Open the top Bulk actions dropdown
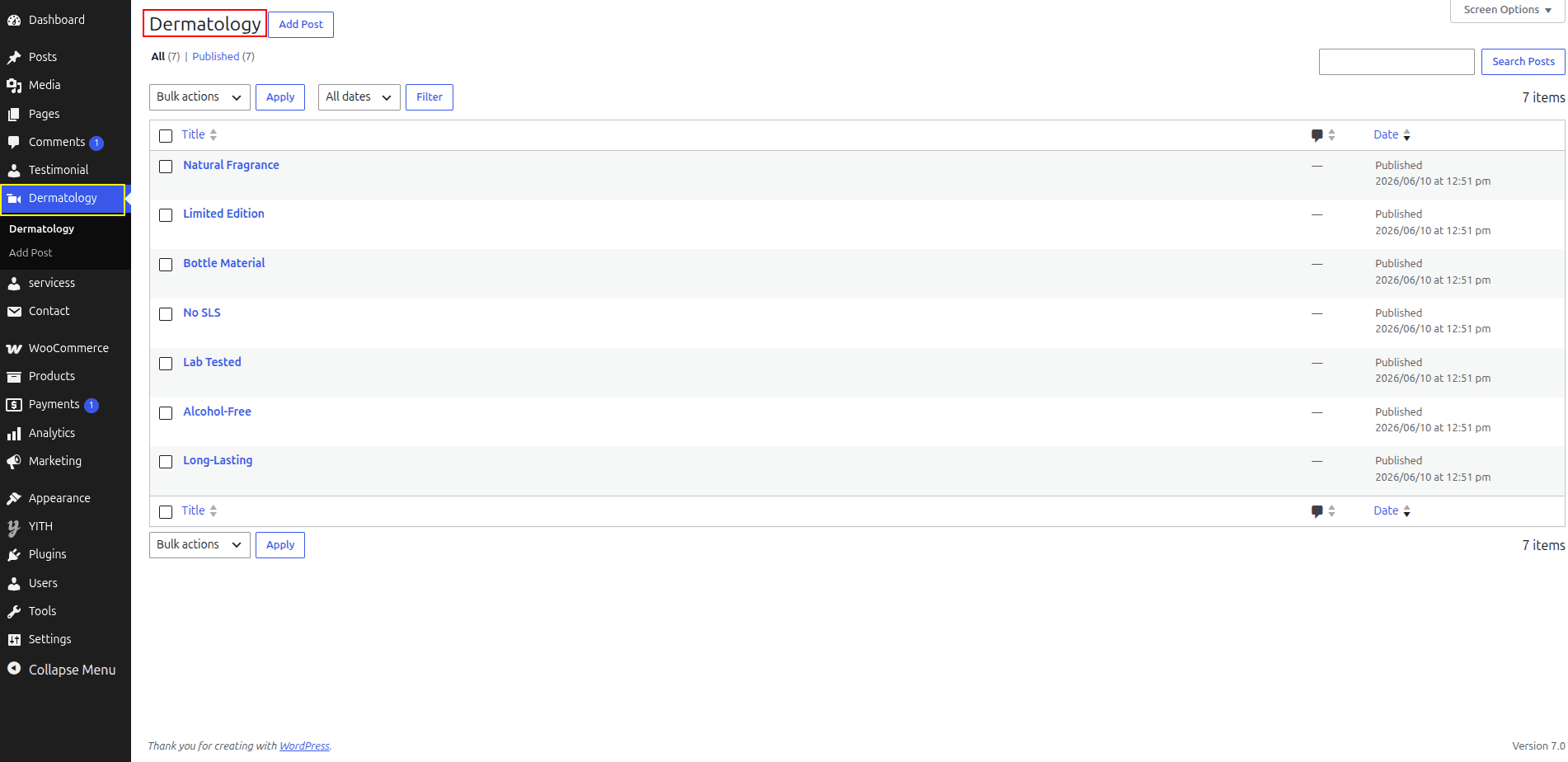1568x762 pixels. coord(200,97)
